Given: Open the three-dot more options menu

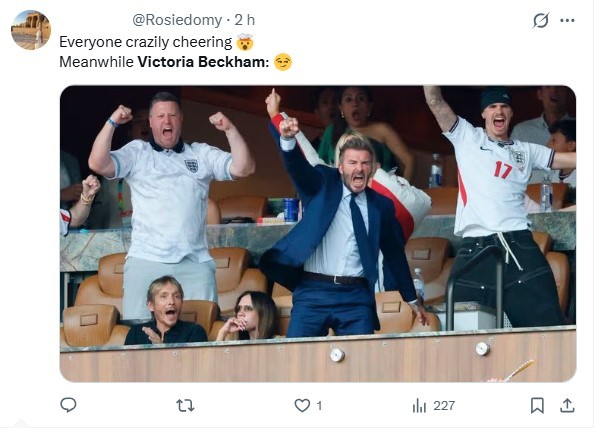Looking at the screenshot, I should pos(567,20).
